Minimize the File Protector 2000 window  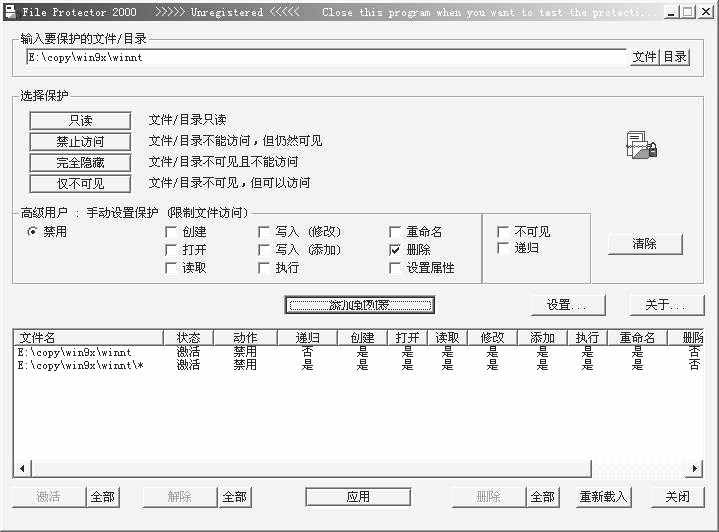(671, 12)
